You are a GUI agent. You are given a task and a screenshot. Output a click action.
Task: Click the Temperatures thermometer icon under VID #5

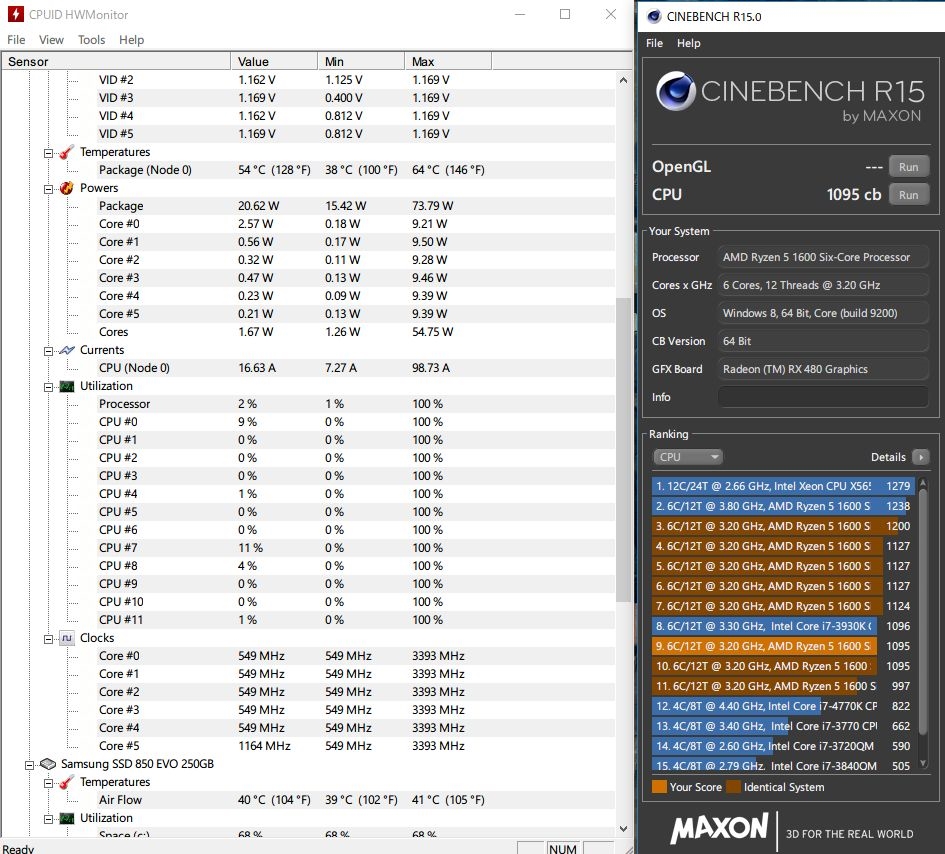coord(67,152)
